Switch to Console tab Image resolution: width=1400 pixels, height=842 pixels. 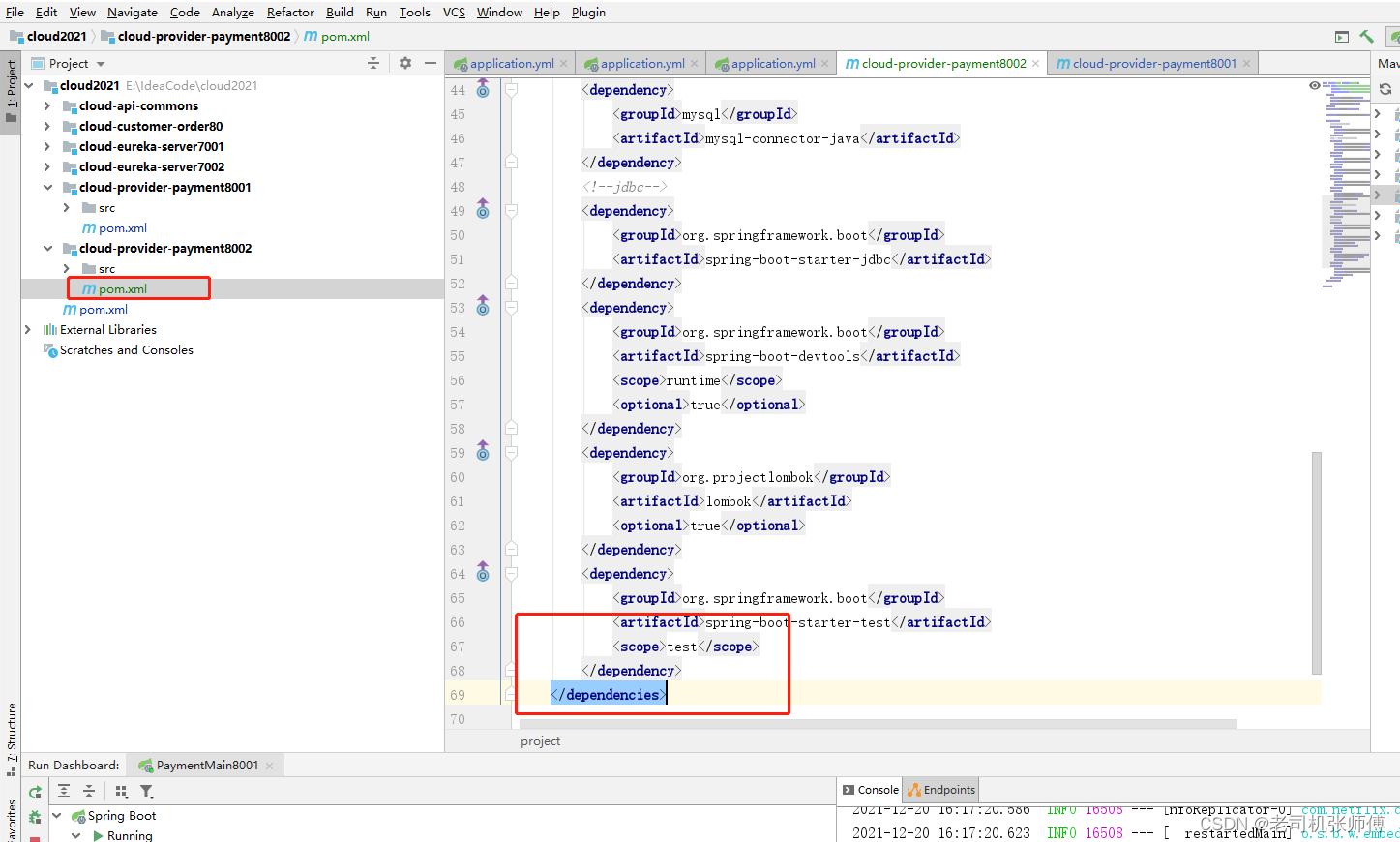[x=870, y=790]
